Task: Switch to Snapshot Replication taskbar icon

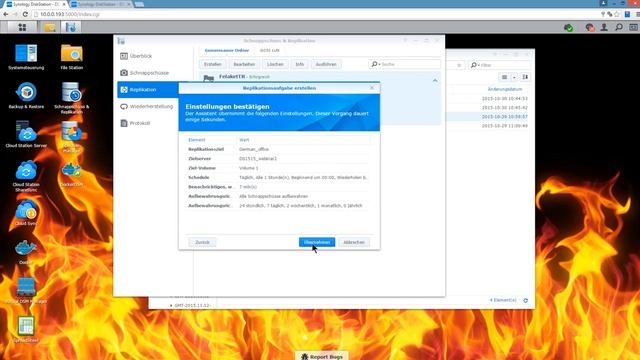Action: 71,27
